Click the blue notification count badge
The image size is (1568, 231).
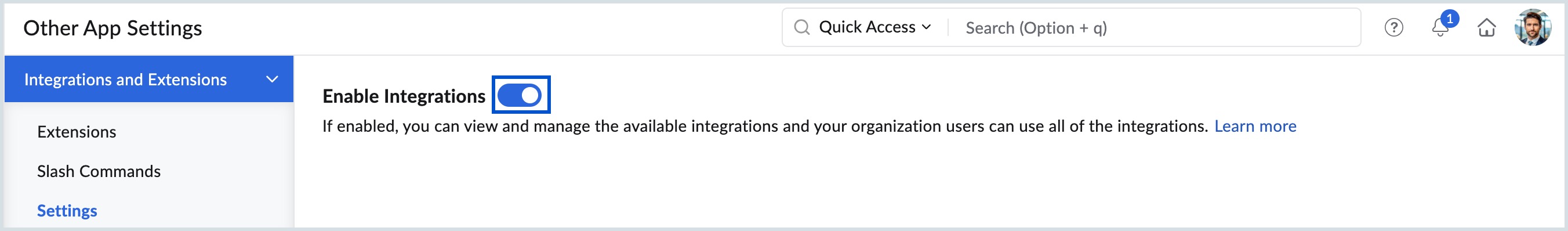coord(1449,19)
